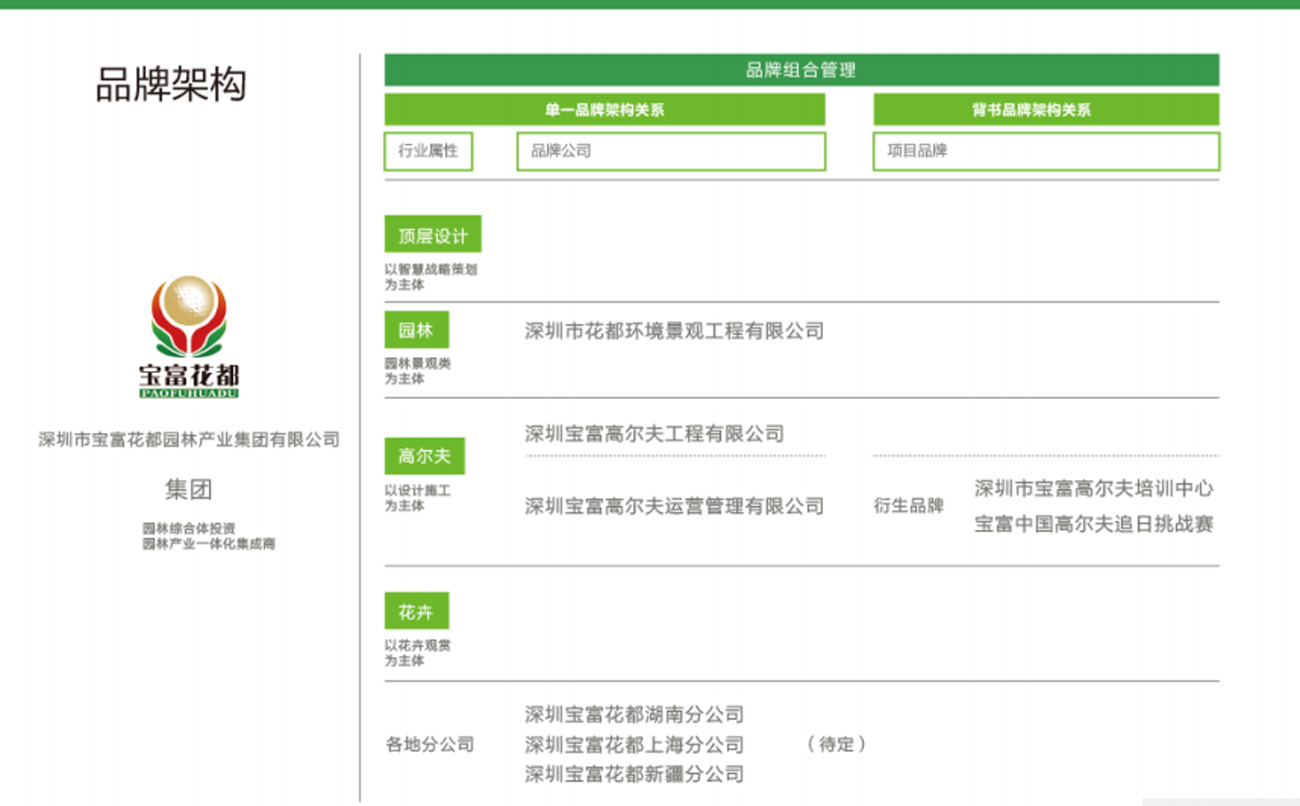Click the 以花卉观赏 为主体 caption
This screenshot has height=806, width=1300.
point(418,653)
